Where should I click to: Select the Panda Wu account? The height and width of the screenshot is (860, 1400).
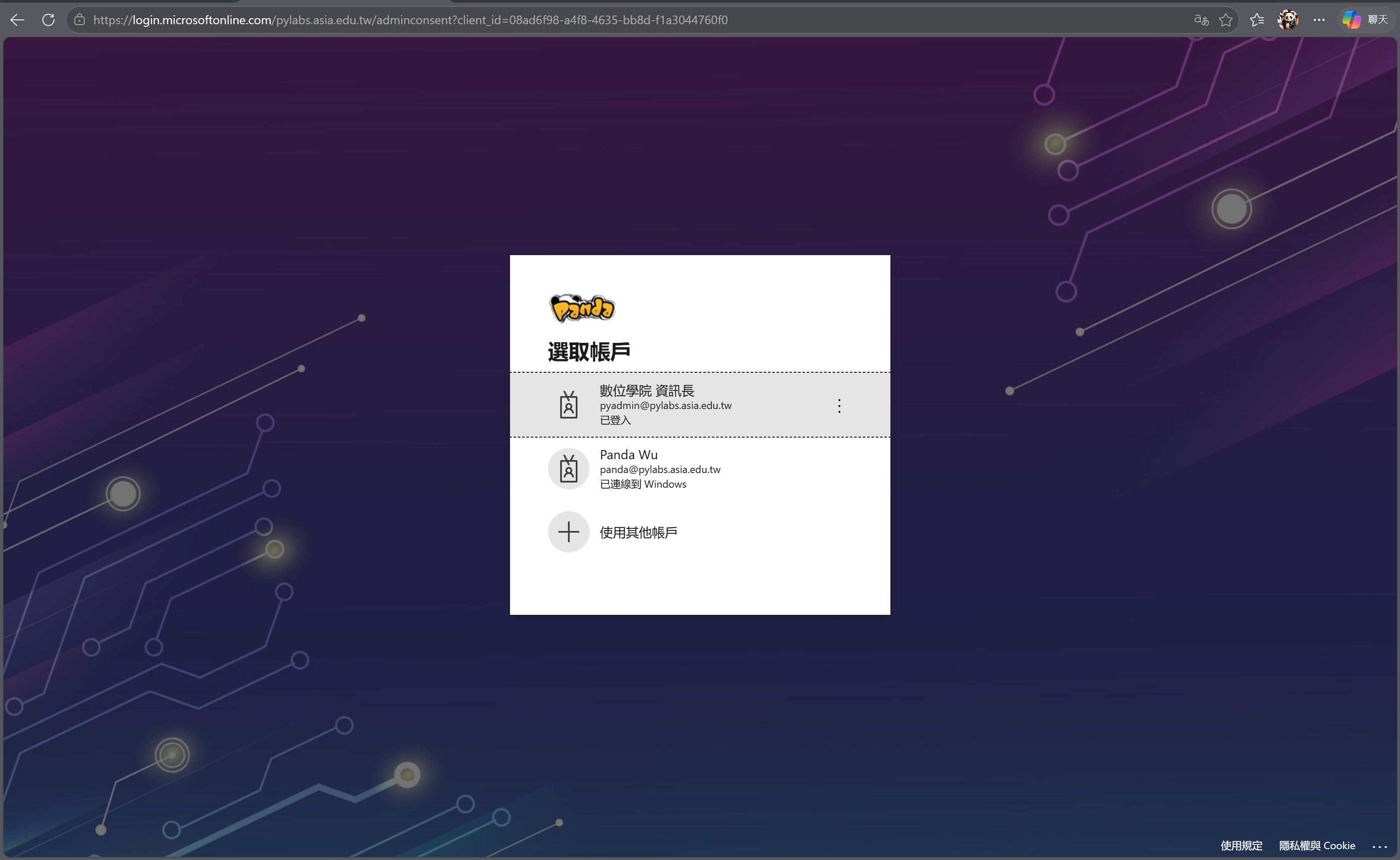point(700,469)
